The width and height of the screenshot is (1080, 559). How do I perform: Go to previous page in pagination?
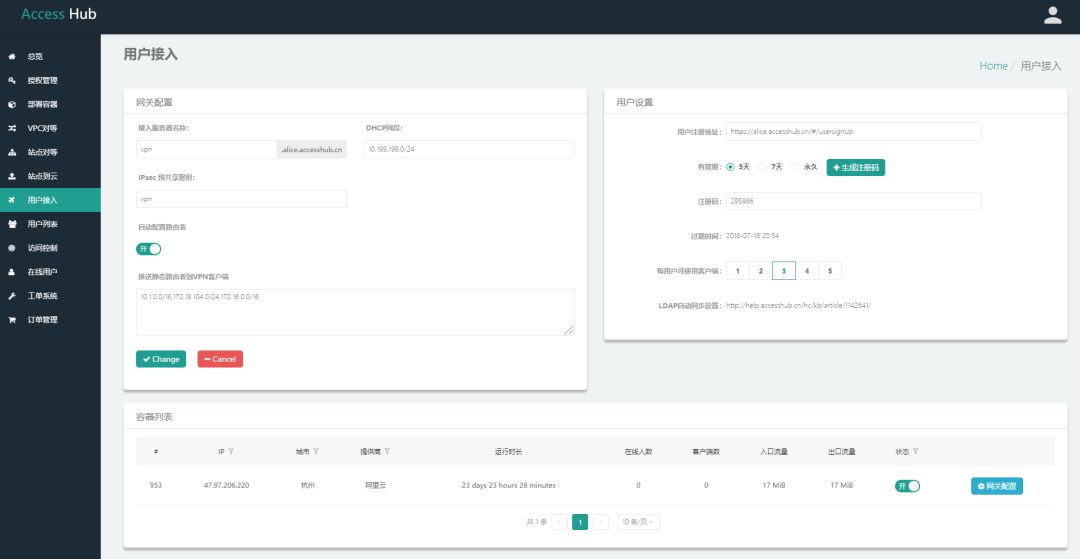point(560,523)
